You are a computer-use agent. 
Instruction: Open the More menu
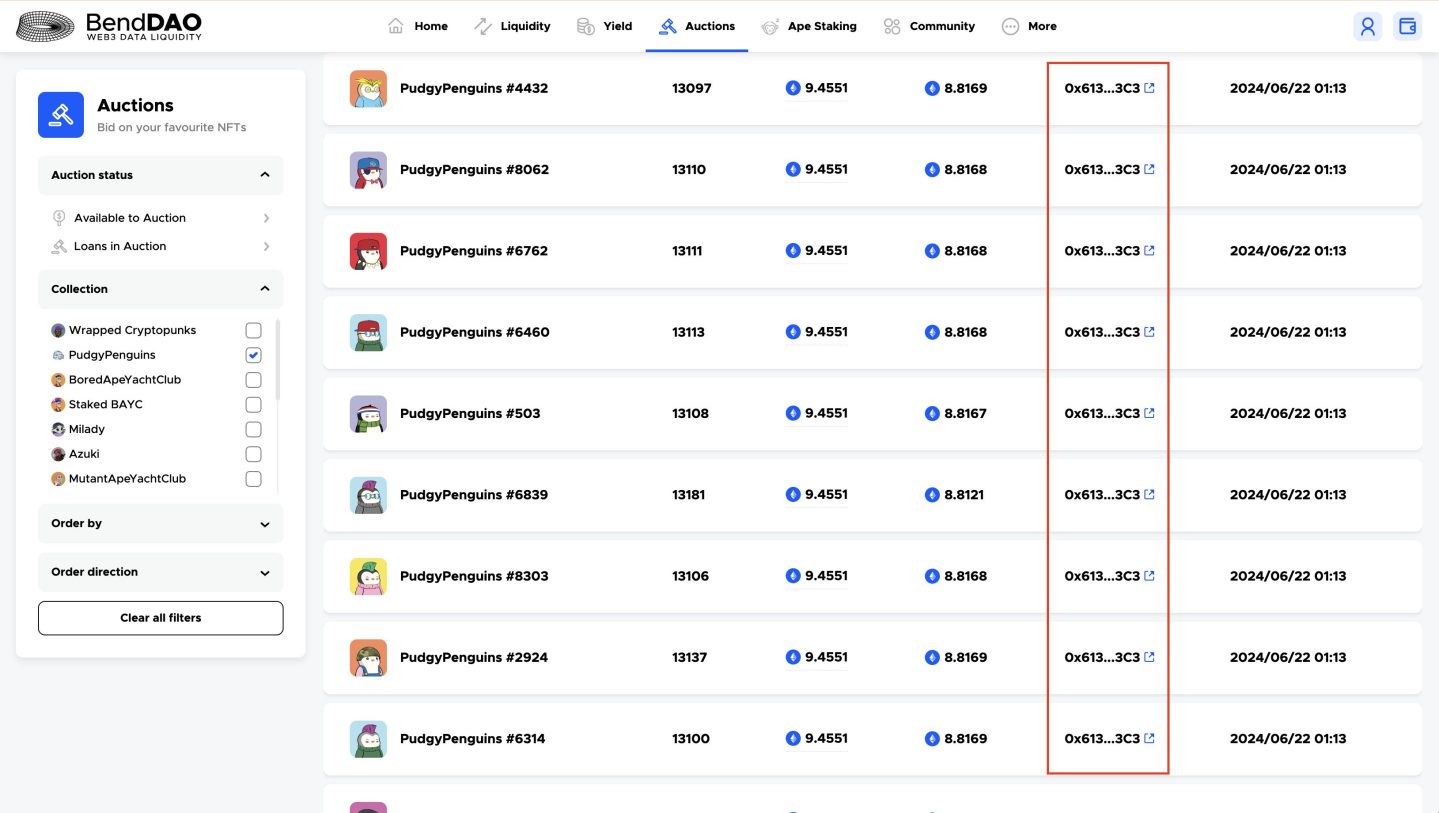pyautogui.click(x=1029, y=26)
